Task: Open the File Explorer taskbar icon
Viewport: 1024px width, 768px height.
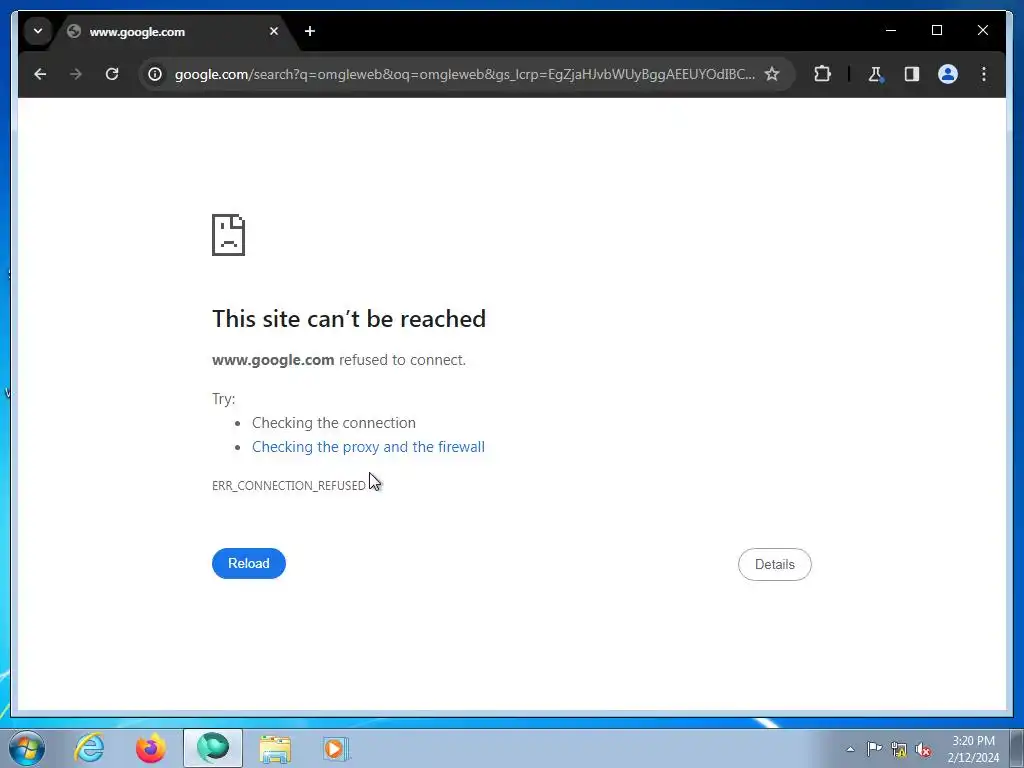Action: (x=275, y=748)
